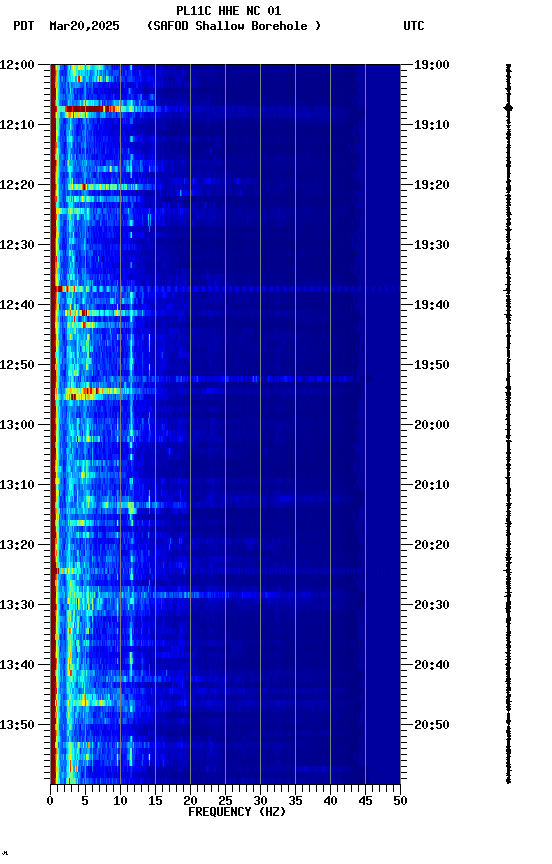Click the 50 Hz frequency tick label
This screenshot has width=552, height=864.
point(400,801)
